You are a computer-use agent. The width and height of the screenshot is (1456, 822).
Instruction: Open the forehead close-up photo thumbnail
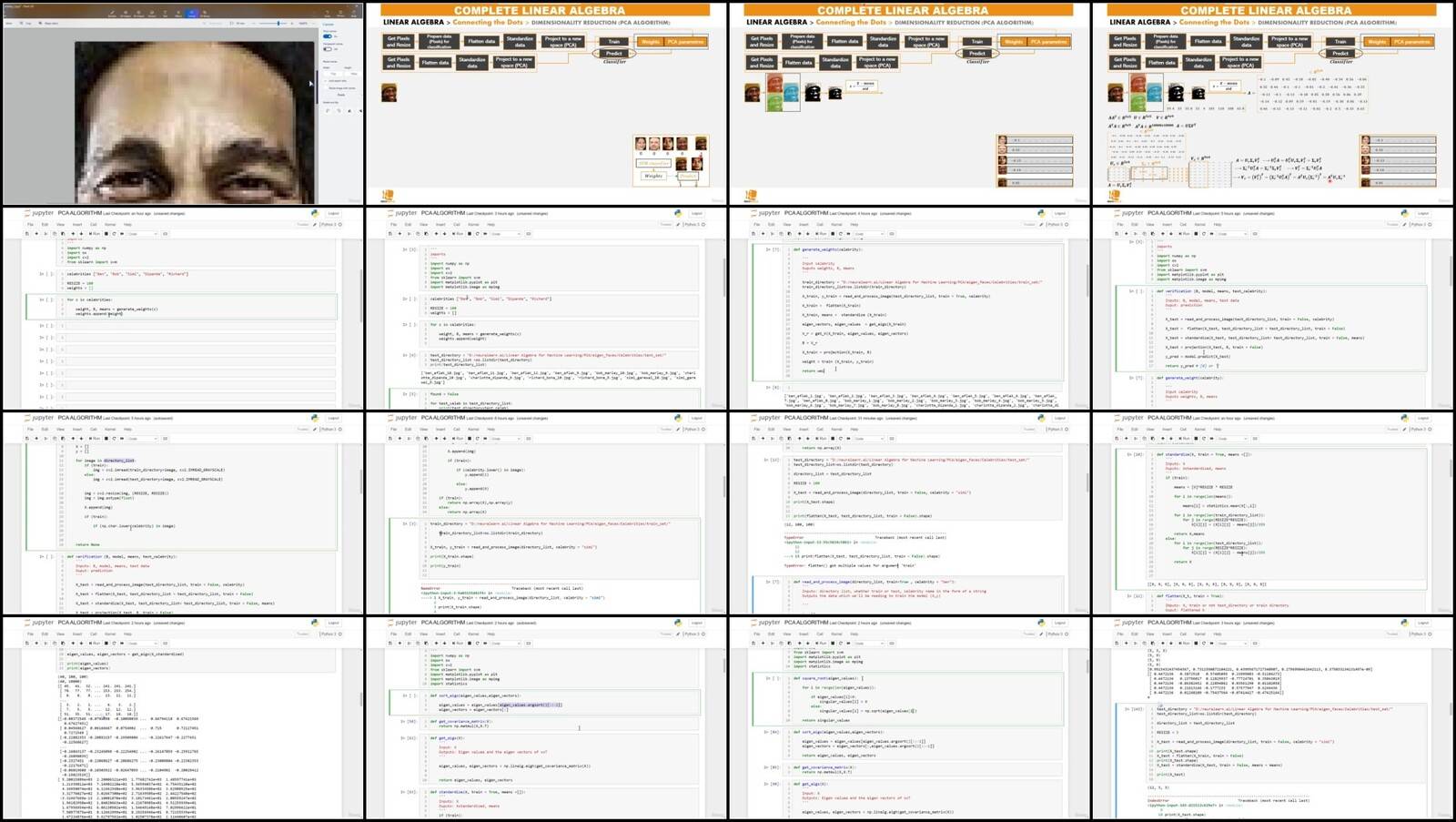pos(182,103)
